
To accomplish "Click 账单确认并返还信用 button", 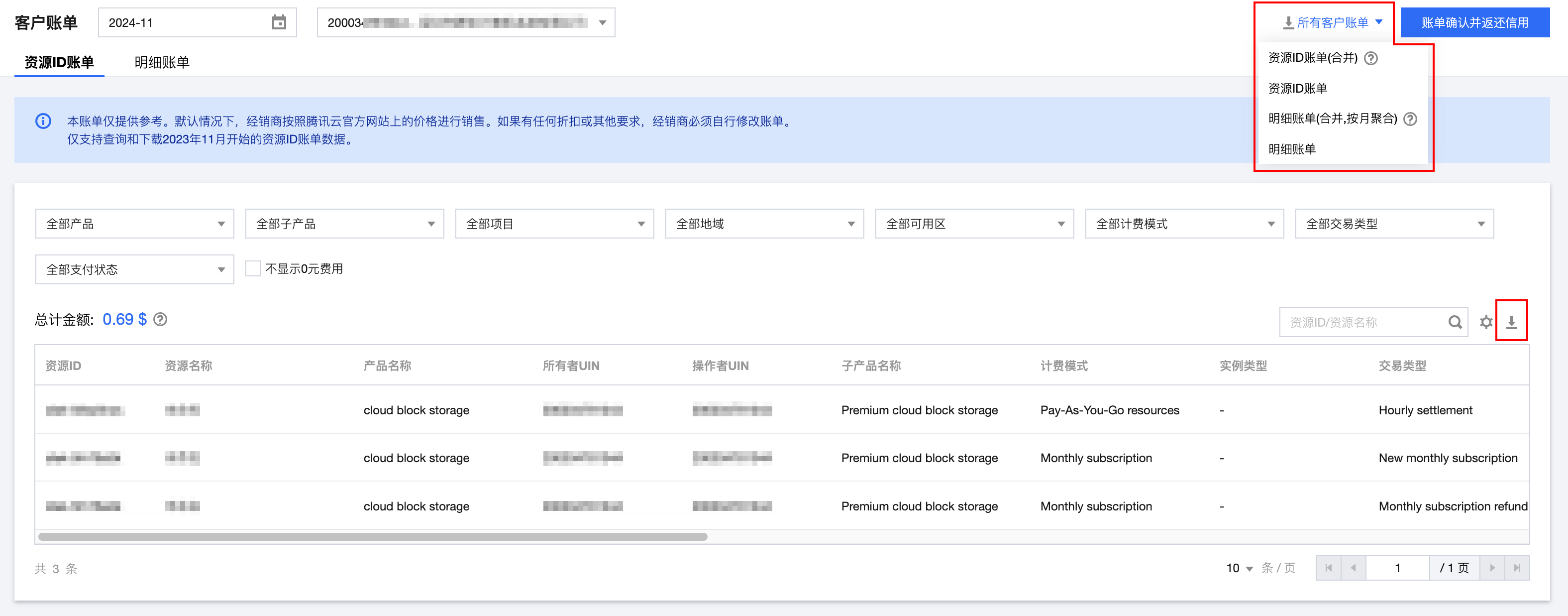I will (x=1474, y=22).
